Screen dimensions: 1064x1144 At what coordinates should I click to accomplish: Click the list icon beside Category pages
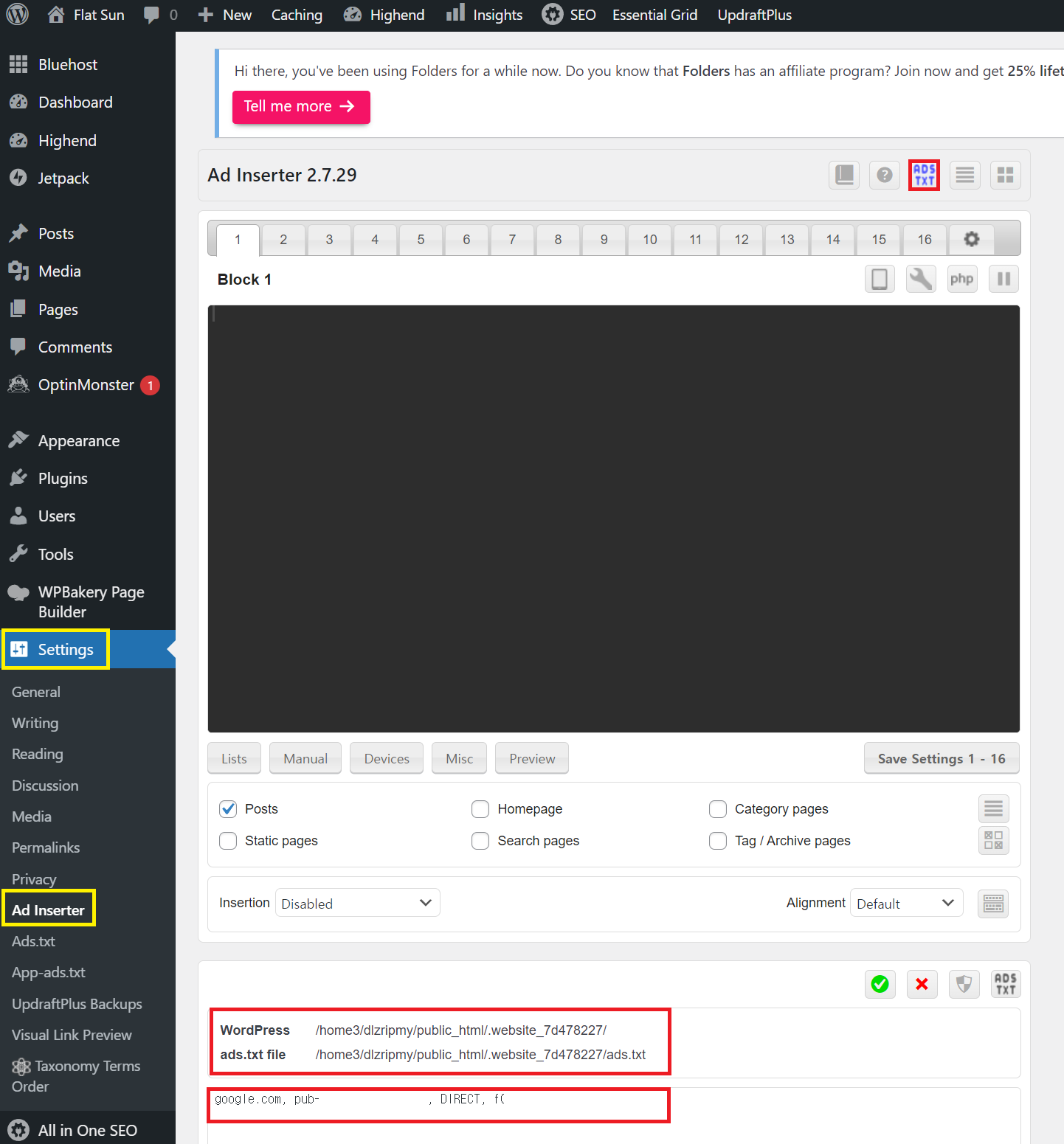pos(994,809)
